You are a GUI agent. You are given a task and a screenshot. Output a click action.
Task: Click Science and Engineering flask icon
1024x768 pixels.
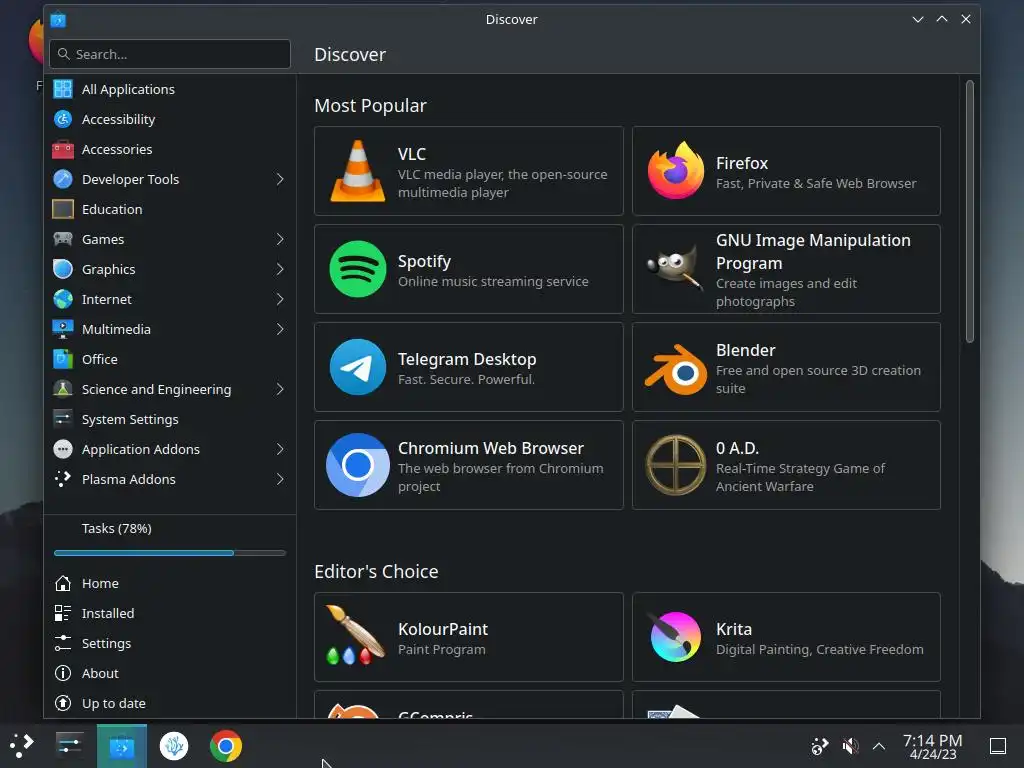(63, 389)
